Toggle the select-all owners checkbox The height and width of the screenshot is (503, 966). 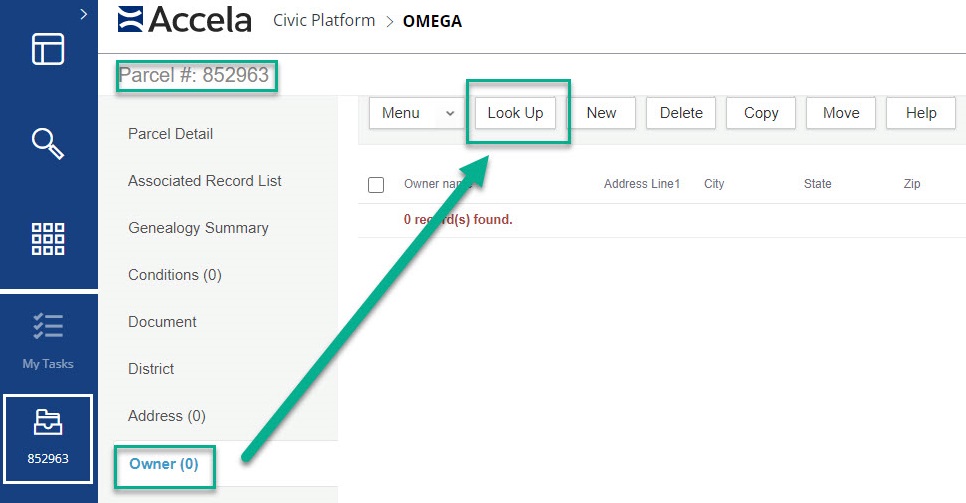coord(376,185)
